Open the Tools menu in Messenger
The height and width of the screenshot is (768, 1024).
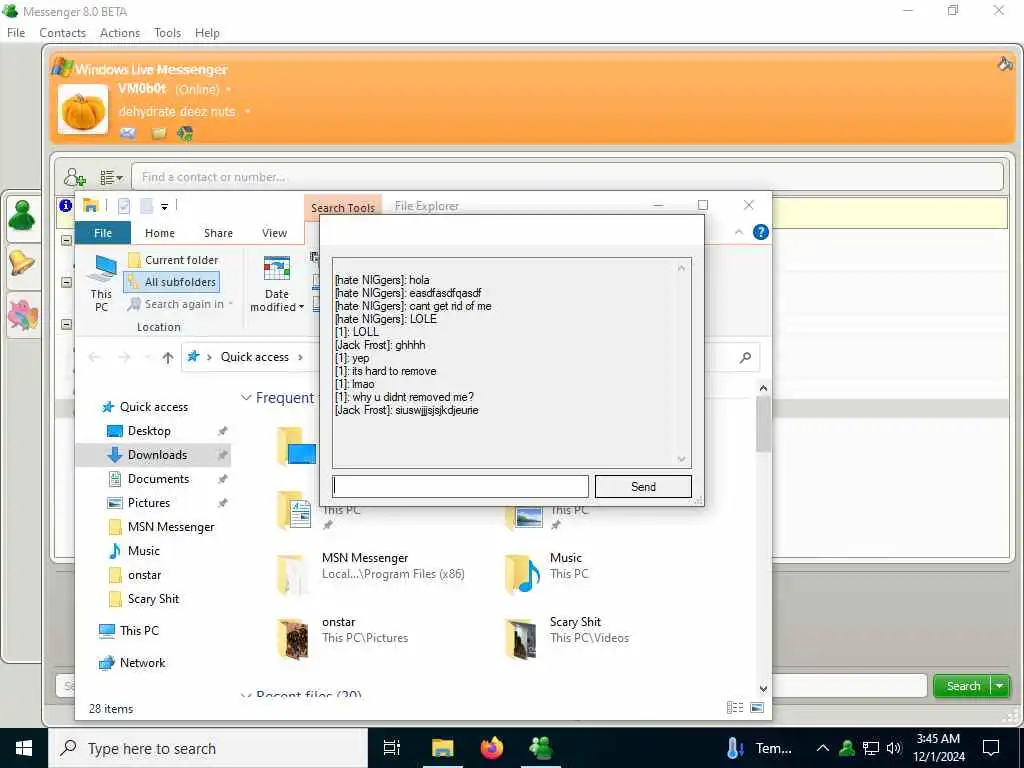167,33
